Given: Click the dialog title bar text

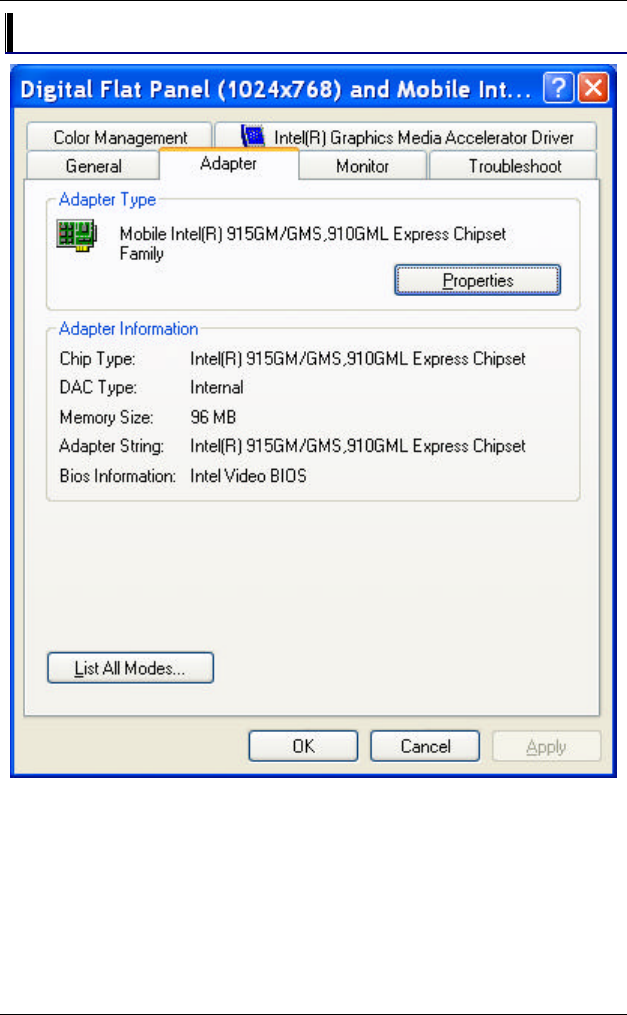Looking at the screenshot, I should [276, 89].
